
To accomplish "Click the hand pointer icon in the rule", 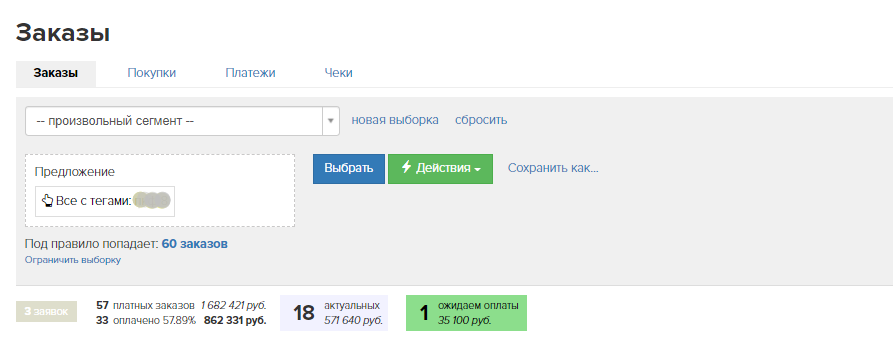I will click(x=47, y=201).
